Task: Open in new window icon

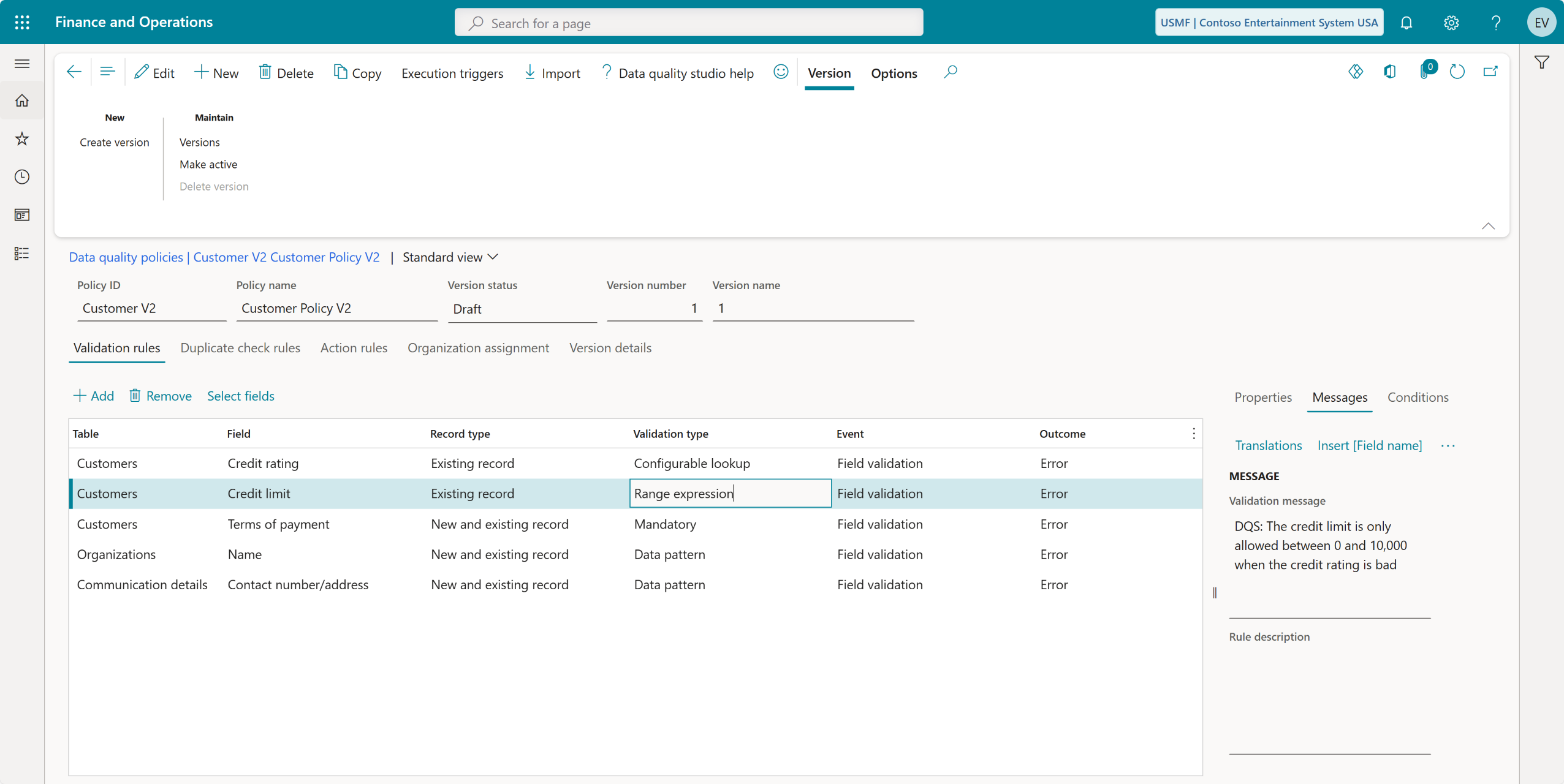Action: click(1490, 72)
